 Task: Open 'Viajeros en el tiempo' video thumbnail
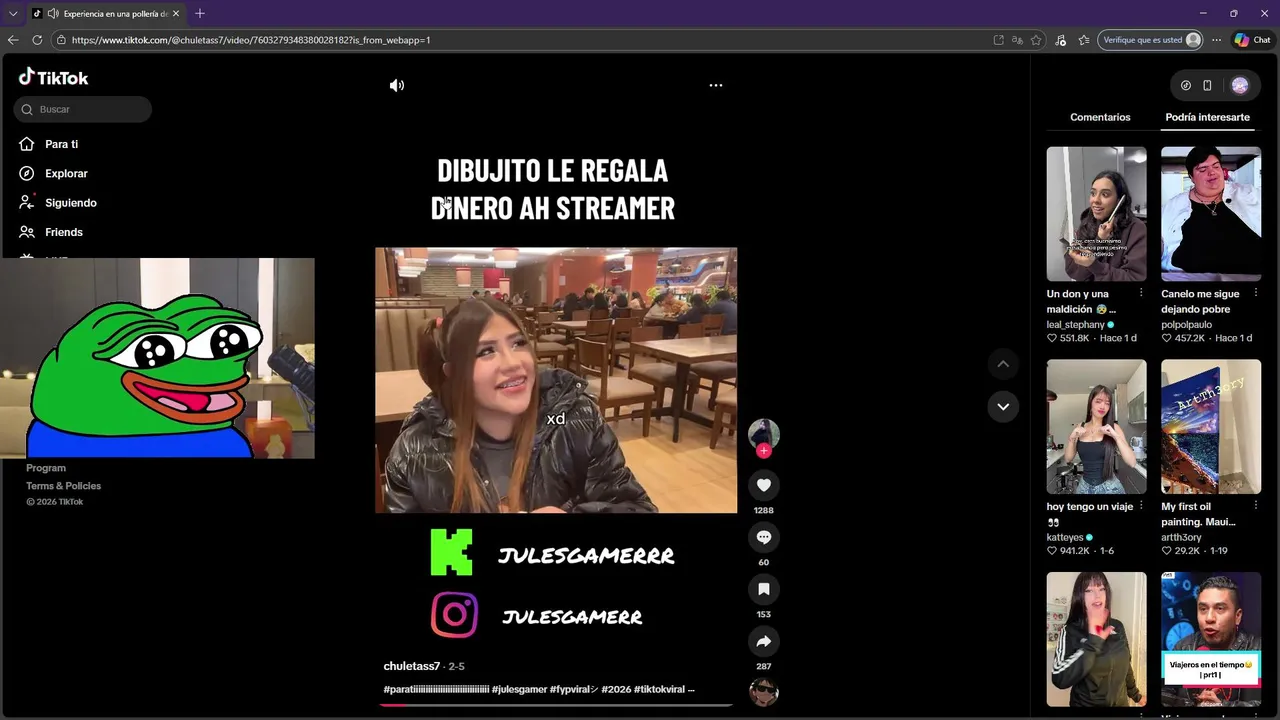(1211, 639)
